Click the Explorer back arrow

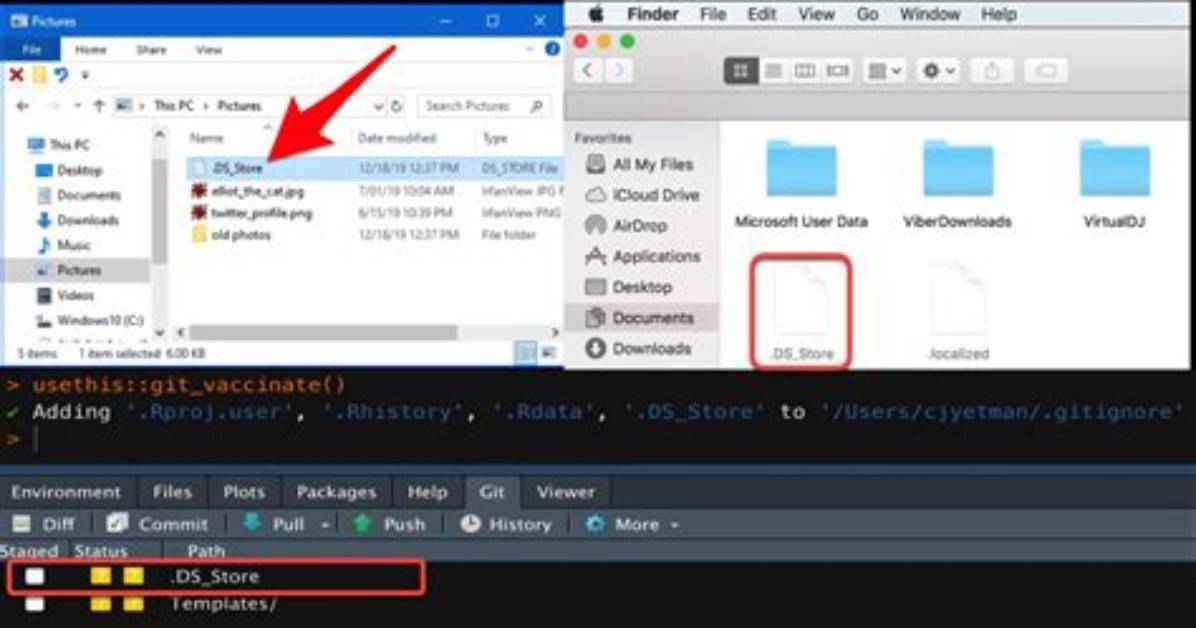[x=23, y=106]
